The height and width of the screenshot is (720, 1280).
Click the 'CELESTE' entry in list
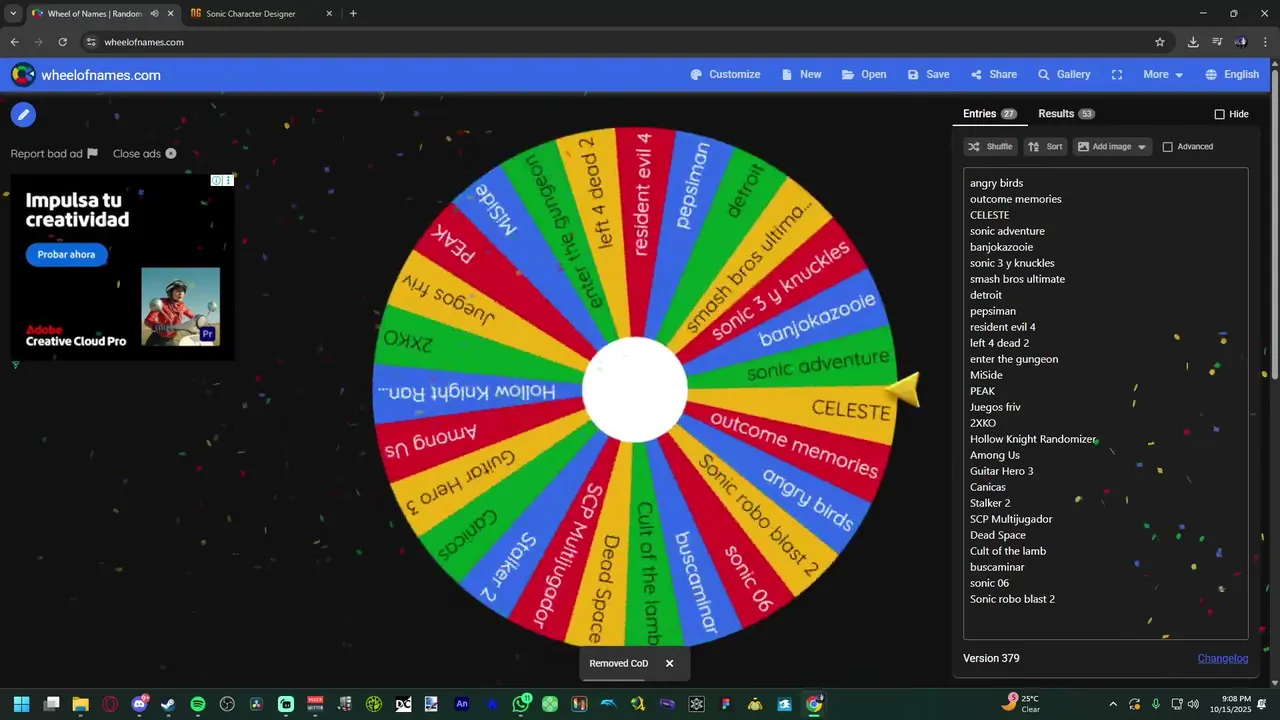coord(989,215)
